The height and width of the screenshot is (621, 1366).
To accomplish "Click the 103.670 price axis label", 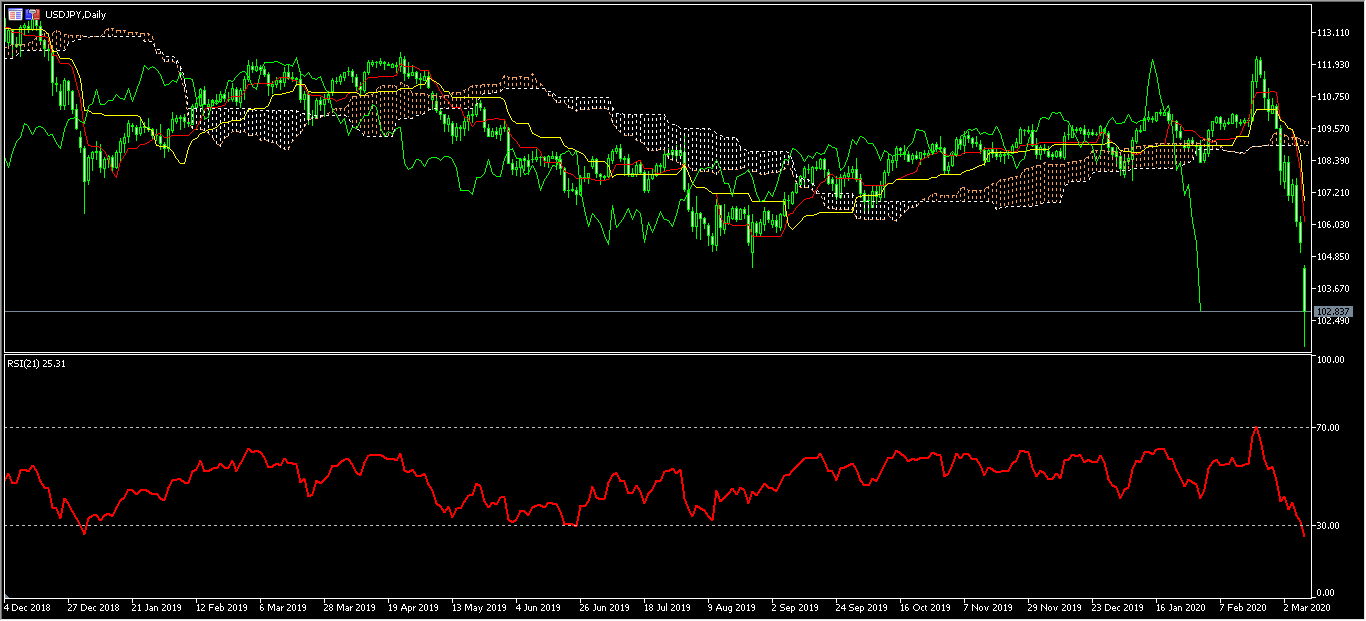I will (1331, 288).
